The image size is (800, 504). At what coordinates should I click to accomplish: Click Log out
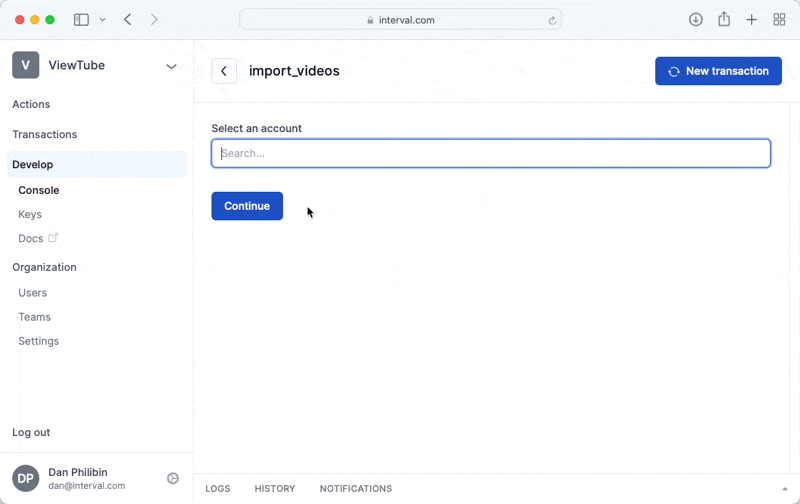(31, 432)
